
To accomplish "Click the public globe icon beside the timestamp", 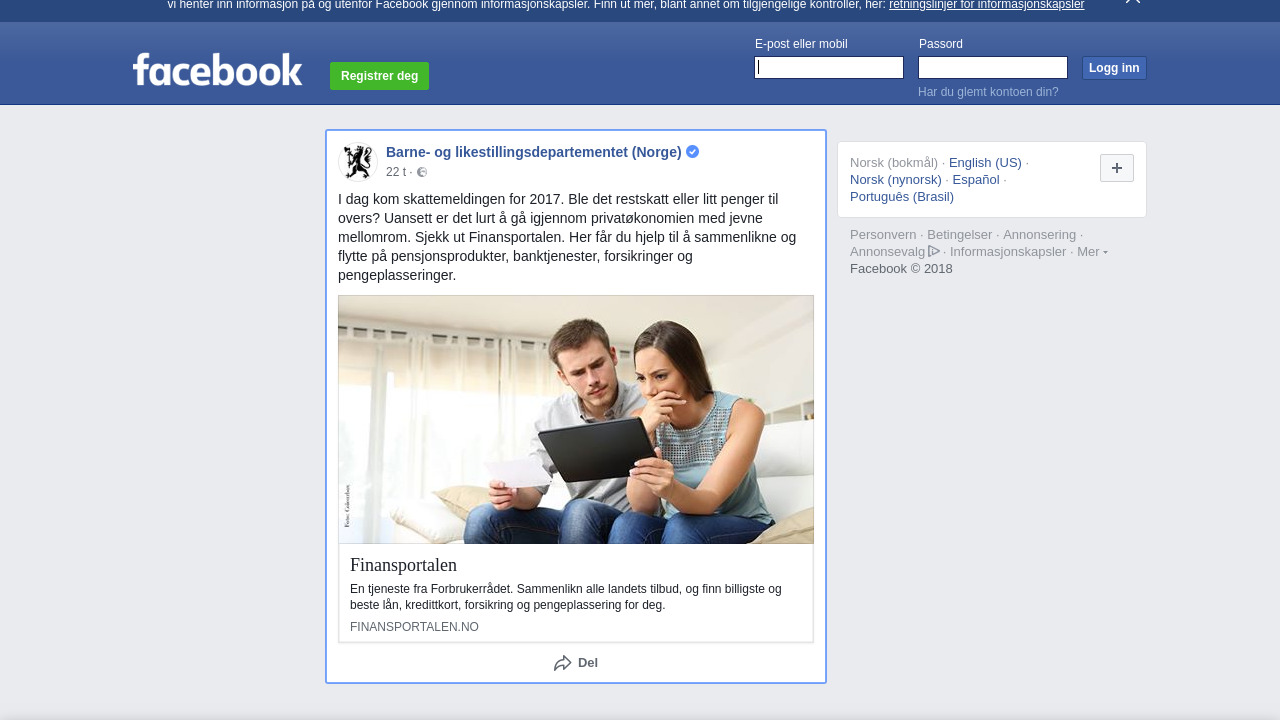I will click(422, 172).
